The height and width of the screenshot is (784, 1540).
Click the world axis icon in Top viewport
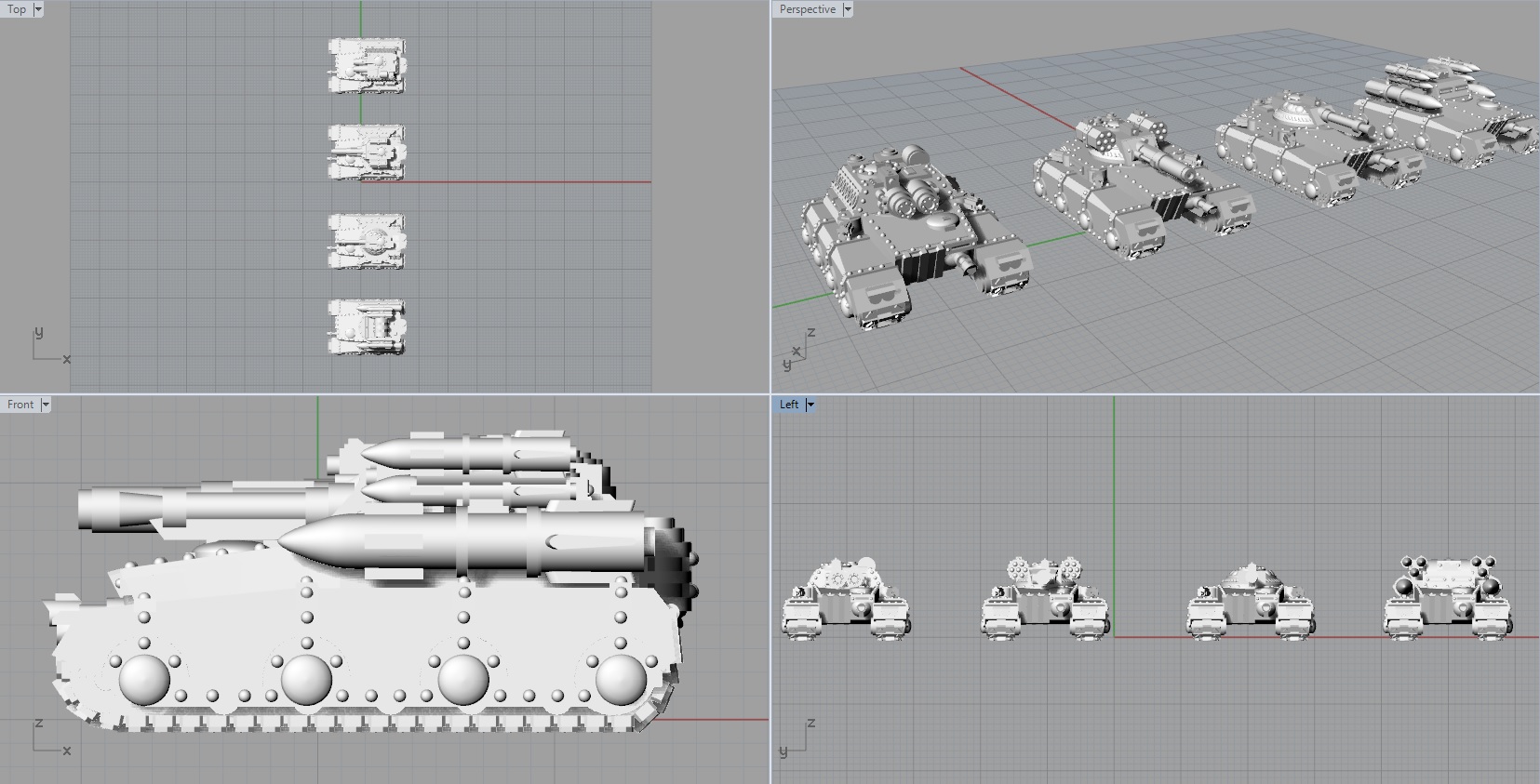48,347
